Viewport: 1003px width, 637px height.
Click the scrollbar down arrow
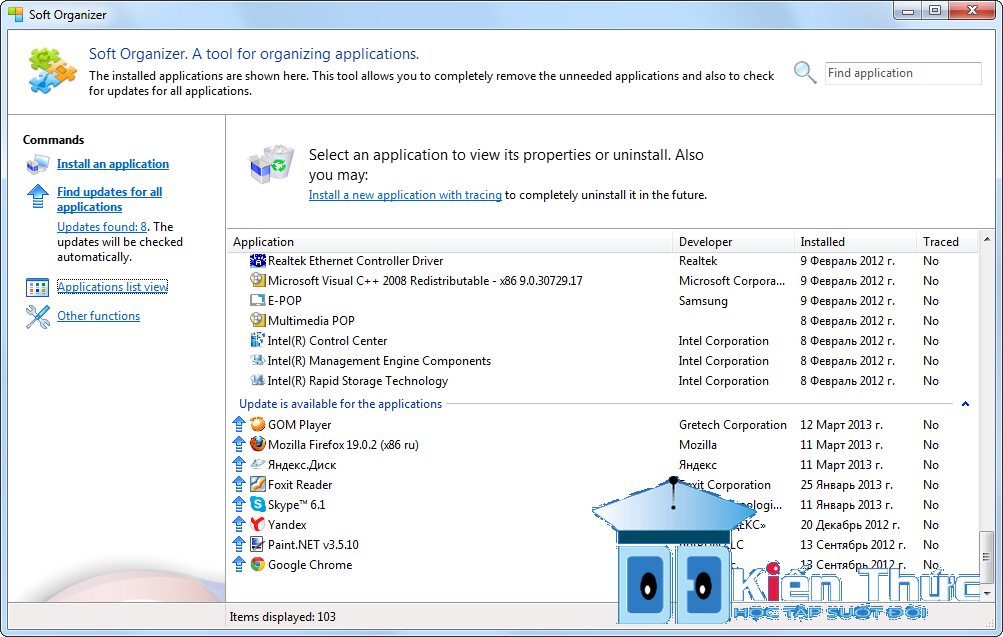coord(987,593)
